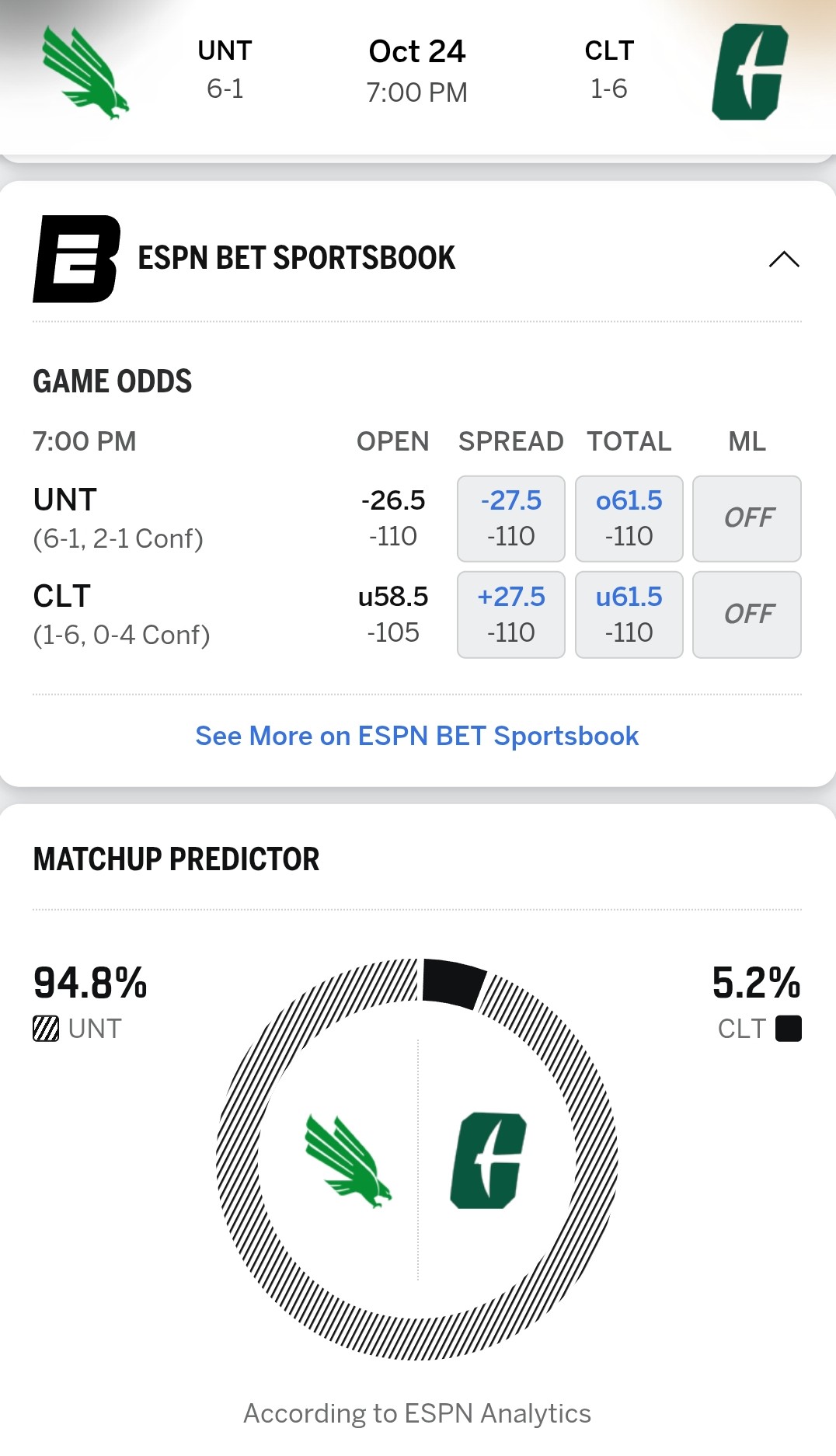Tap the UNT eagle logo inside predictor chart
The width and height of the screenshot is (836, 1456).
[x=347, y=1161]
